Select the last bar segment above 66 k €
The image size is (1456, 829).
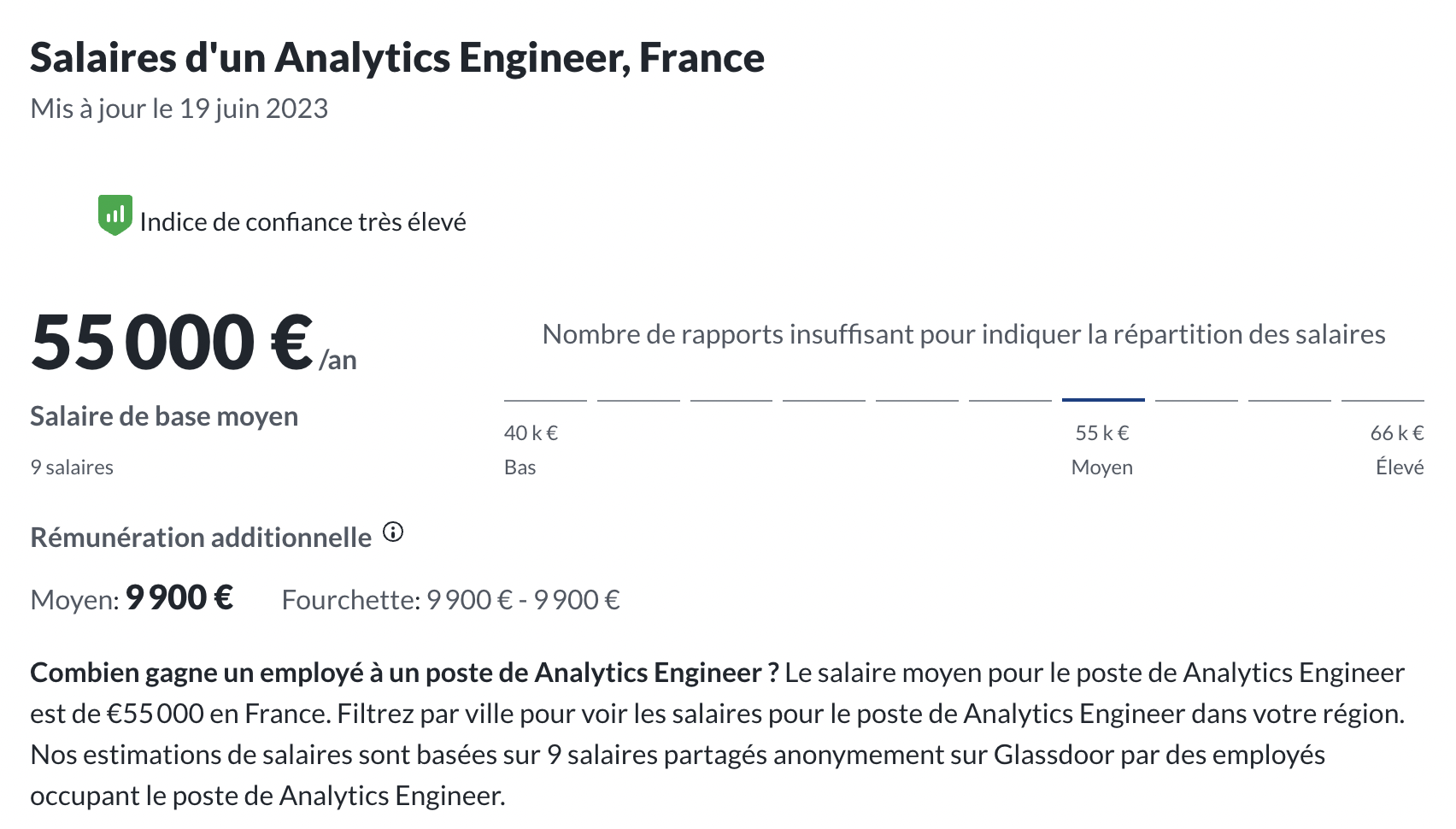coord(1383,399)
